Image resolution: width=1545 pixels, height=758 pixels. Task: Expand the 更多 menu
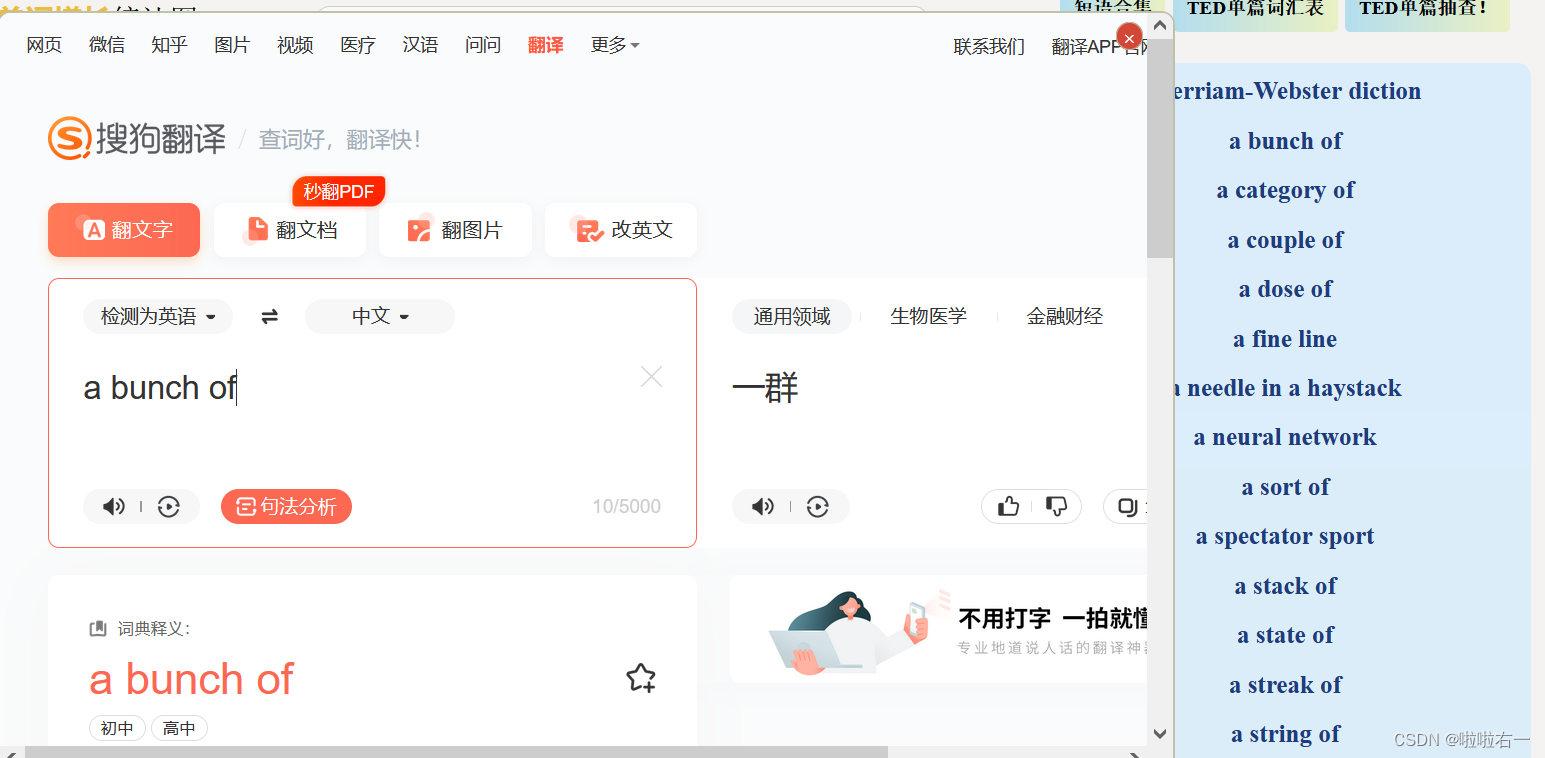(x=615, y=45)
